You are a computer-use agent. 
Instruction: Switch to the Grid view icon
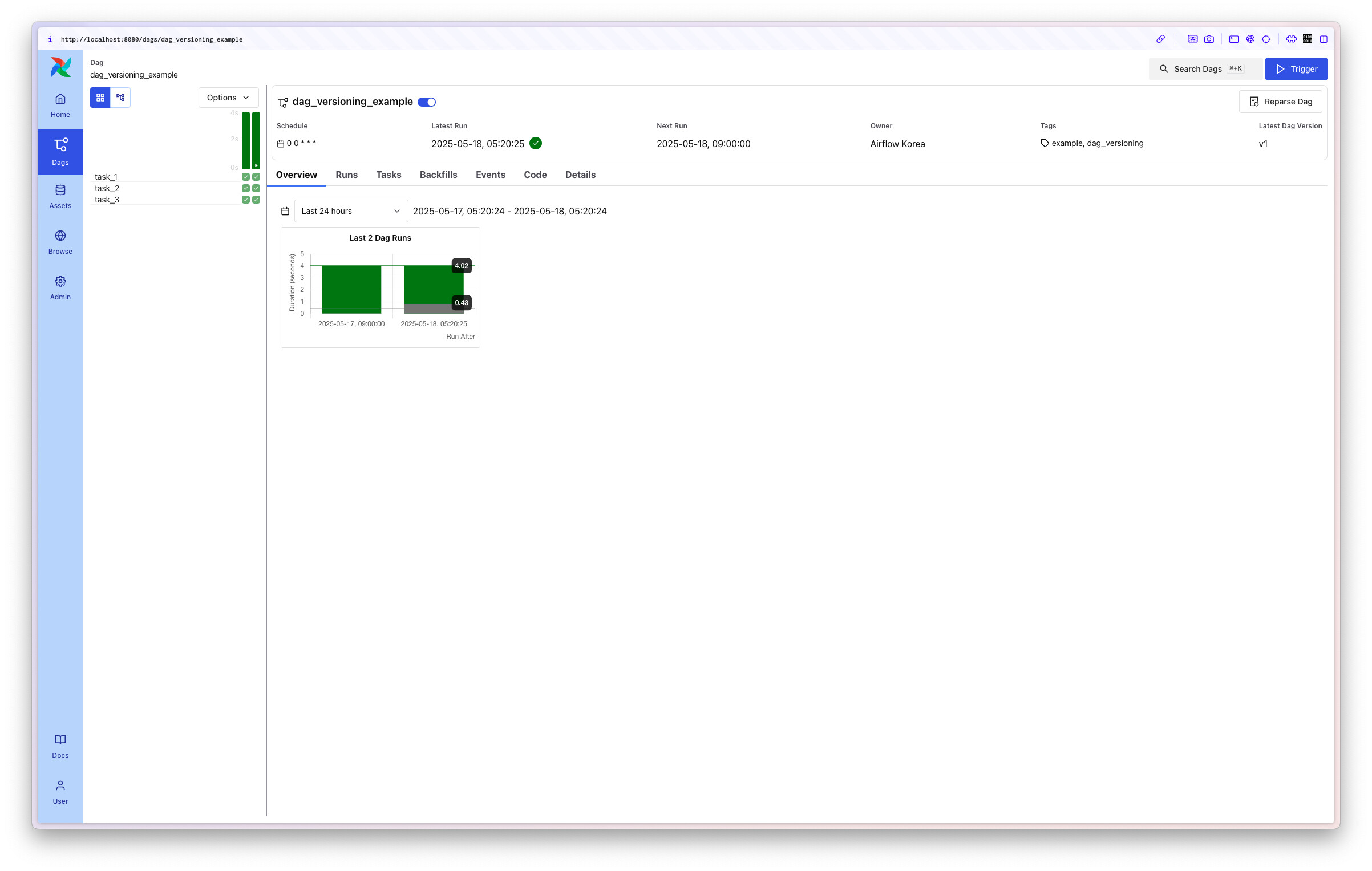[100, 98]
